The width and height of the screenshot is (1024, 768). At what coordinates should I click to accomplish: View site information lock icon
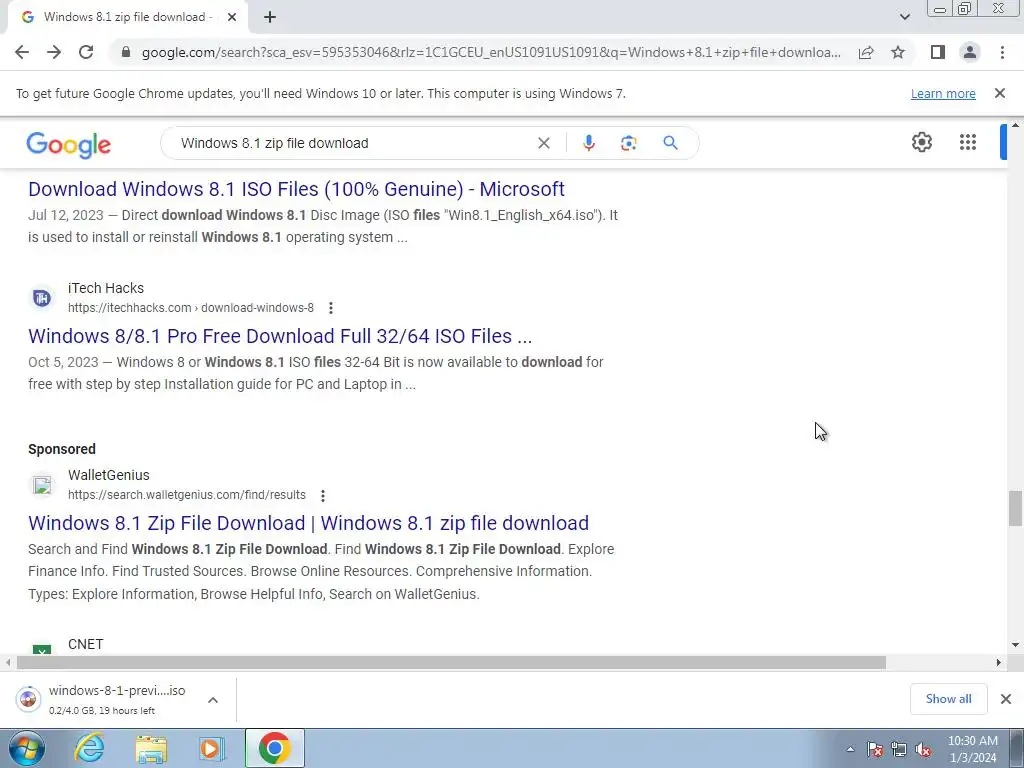[x=126, y=52]
